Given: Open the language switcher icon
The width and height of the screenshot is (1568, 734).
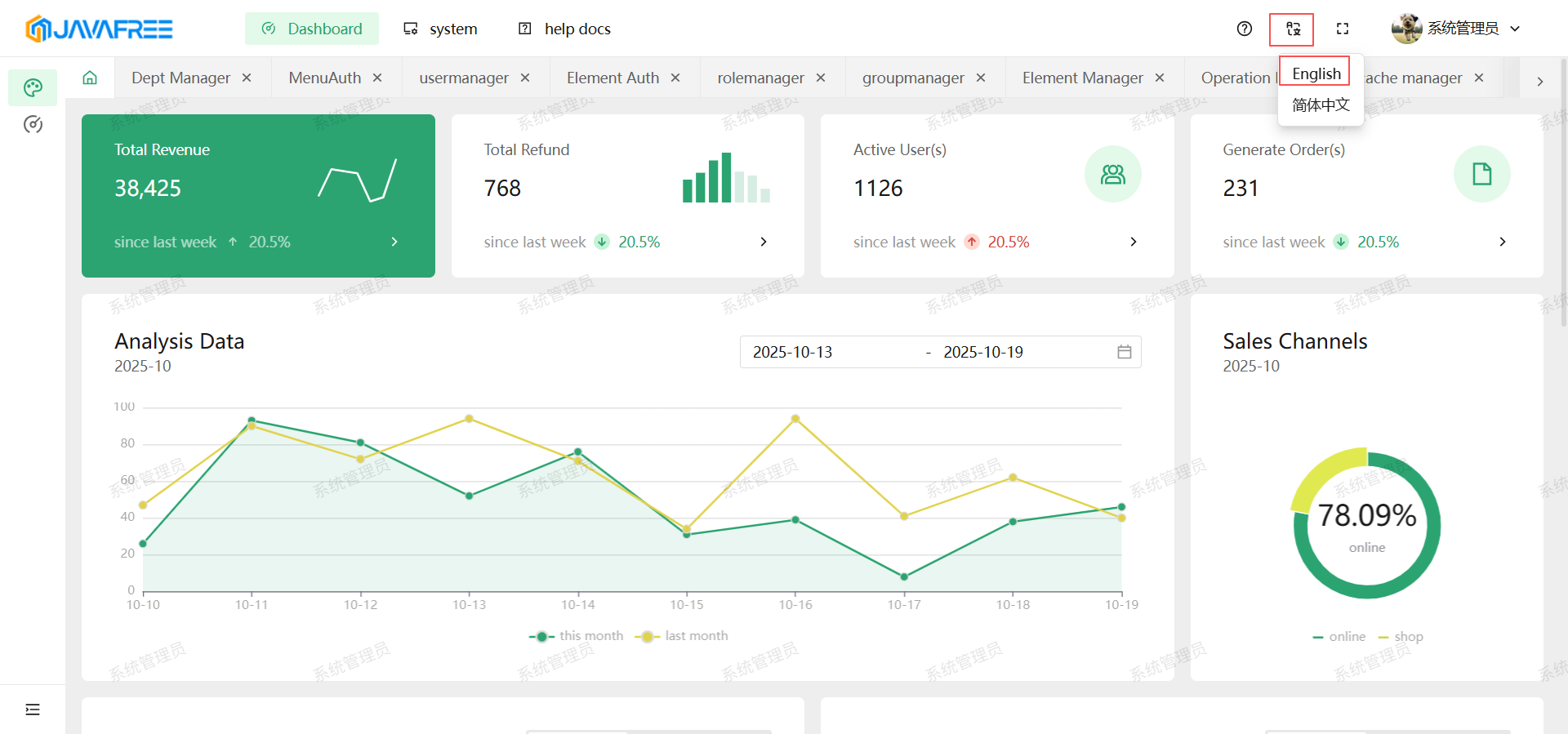Looking at the screenshot, I should (1292, 29).
